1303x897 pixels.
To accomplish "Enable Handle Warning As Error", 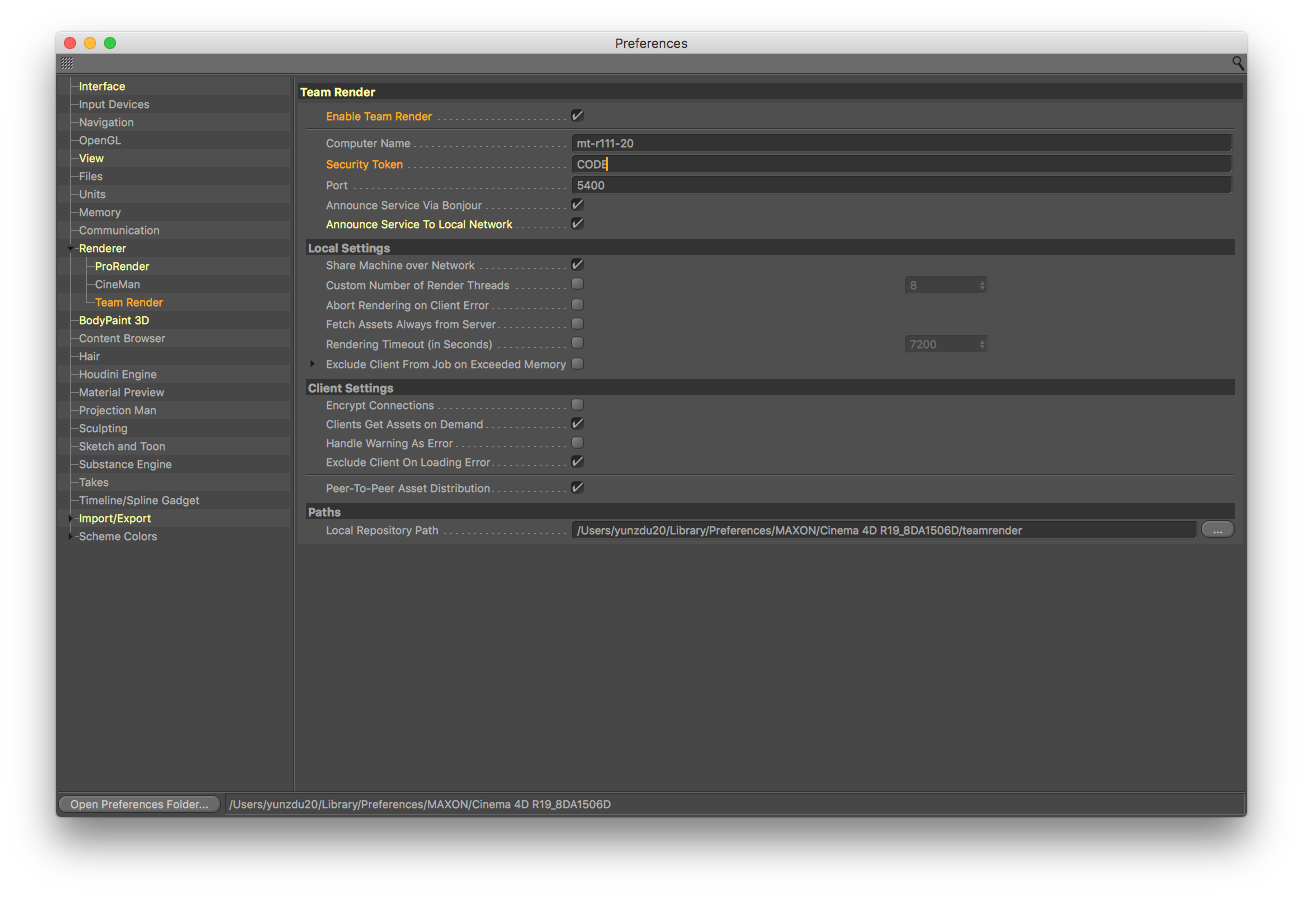I will click(x=577, y=443).
